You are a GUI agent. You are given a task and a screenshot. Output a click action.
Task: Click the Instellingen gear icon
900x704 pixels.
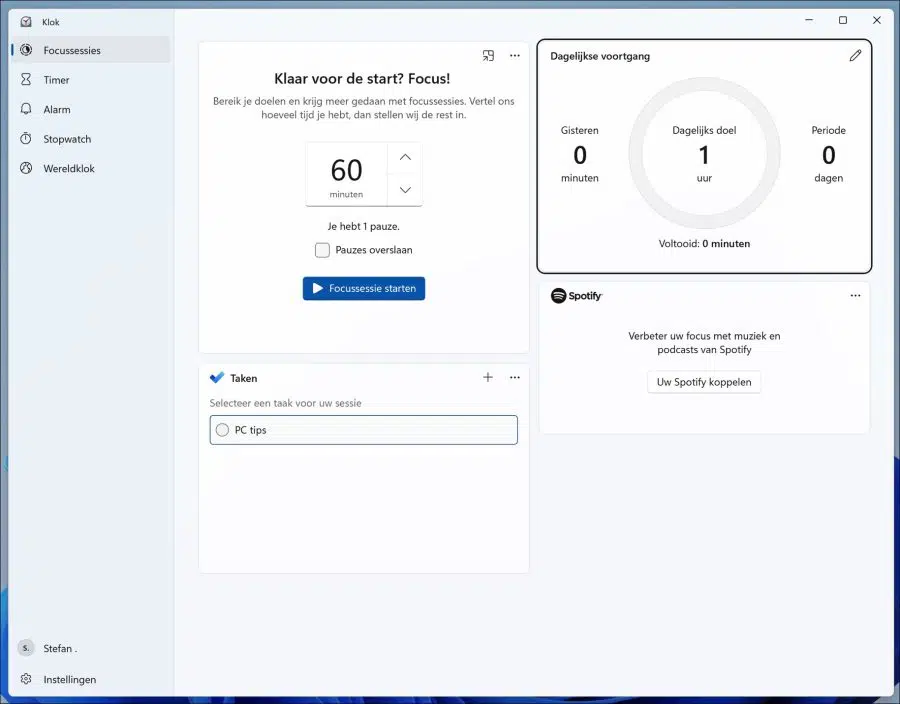[x=26, y=679]
